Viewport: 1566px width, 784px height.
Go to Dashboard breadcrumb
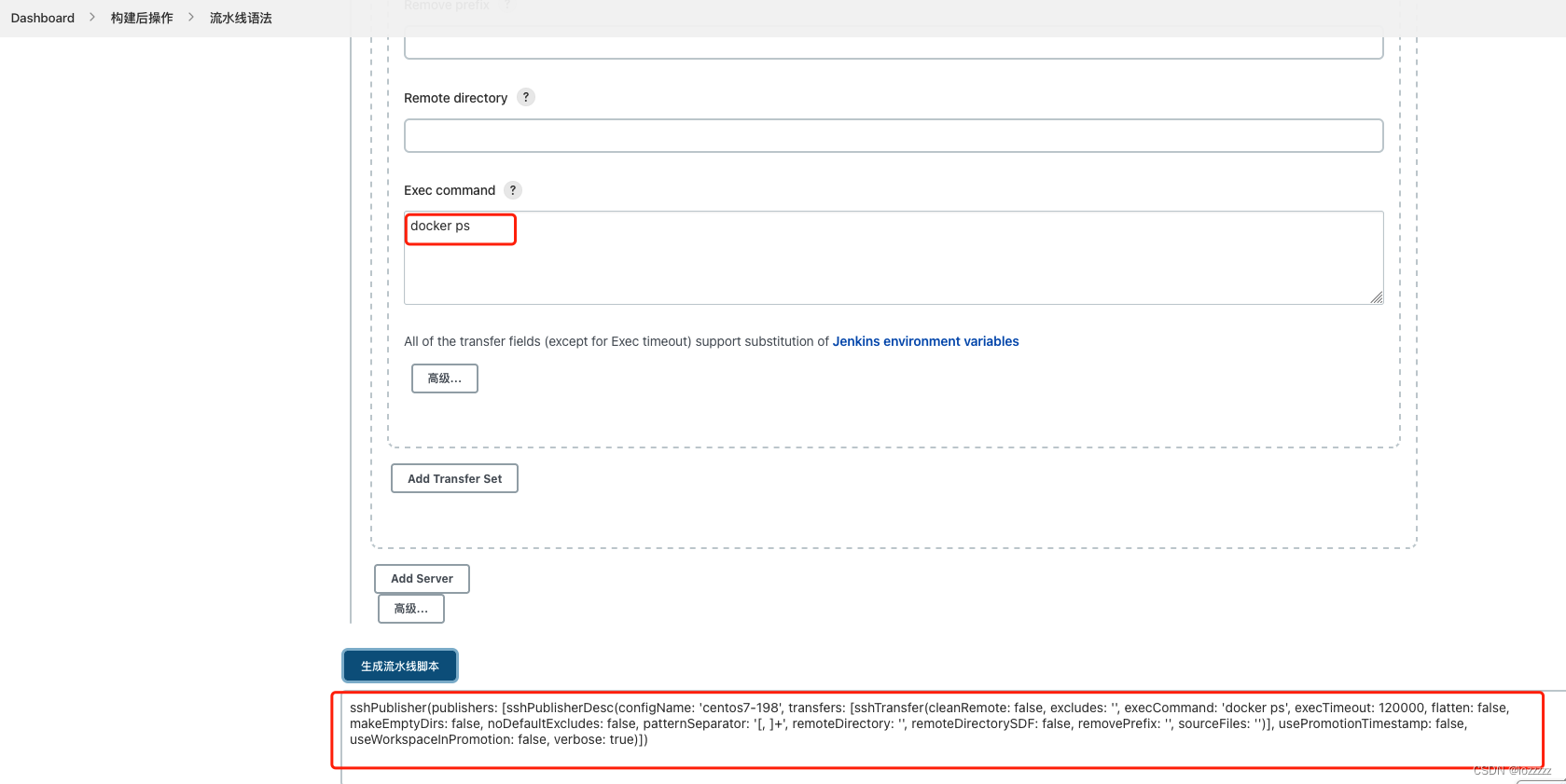[x=43, y=18]
